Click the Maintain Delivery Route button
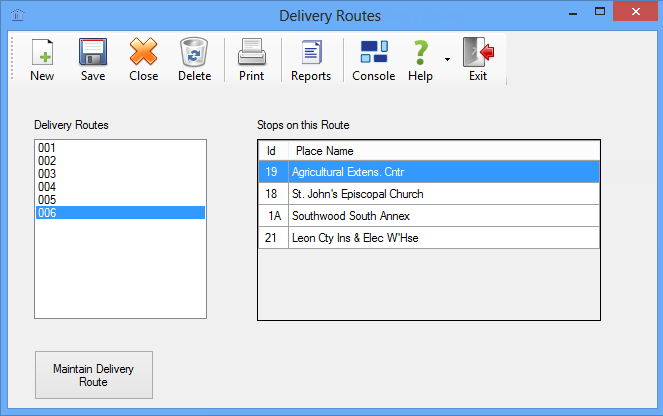663x416 pixels. tap(94, 375)
